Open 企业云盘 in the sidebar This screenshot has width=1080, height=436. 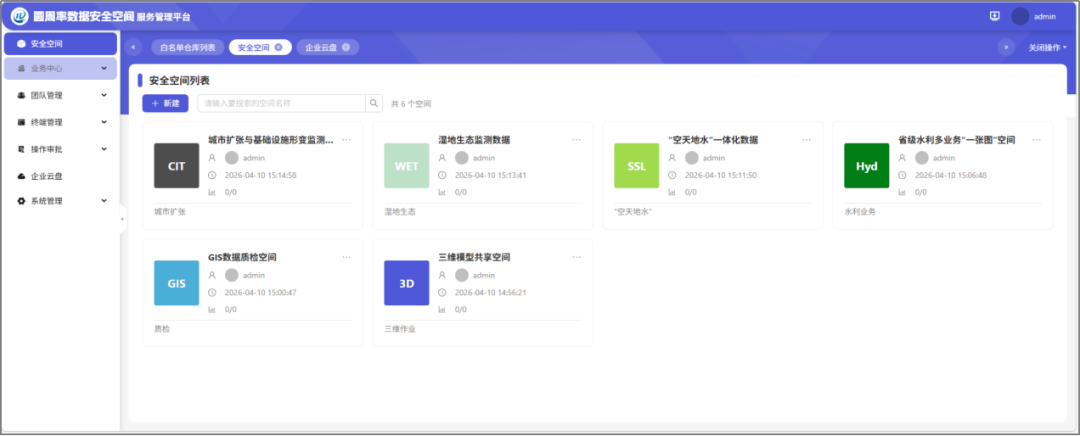point(47,176)
